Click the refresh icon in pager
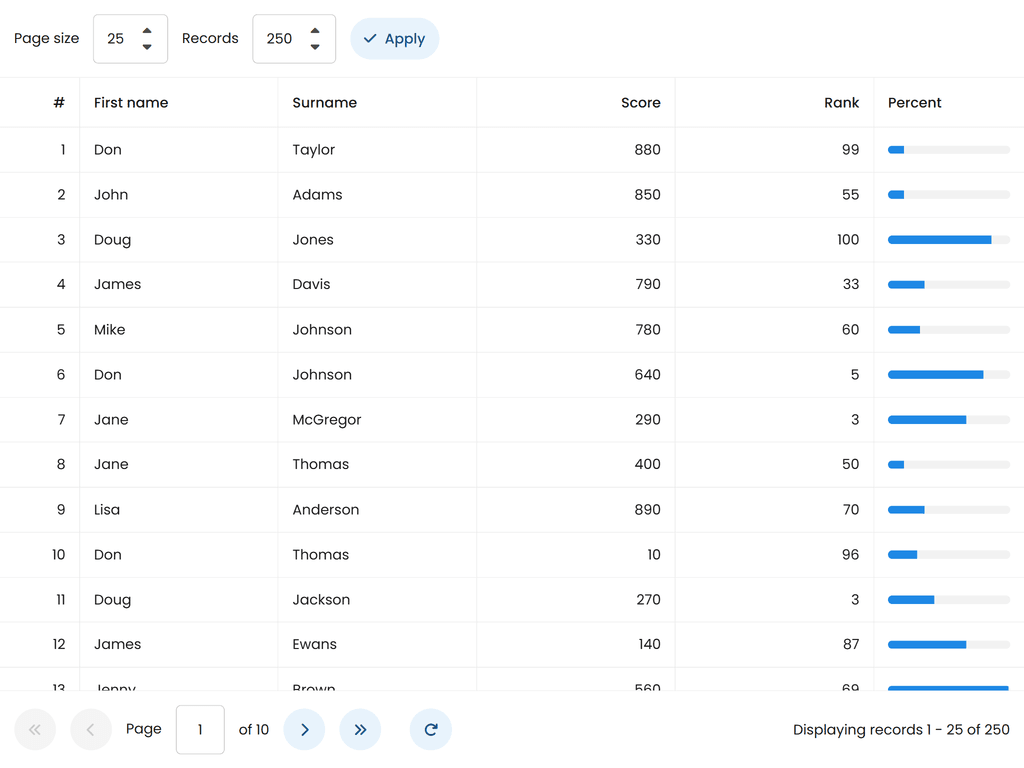The width and height of the screenshot is (1024, 768). [x=431, y=730]
